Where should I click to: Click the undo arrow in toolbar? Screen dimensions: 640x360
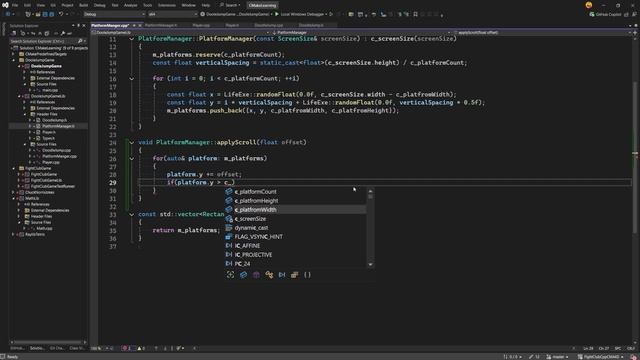(x=61, y=14)
